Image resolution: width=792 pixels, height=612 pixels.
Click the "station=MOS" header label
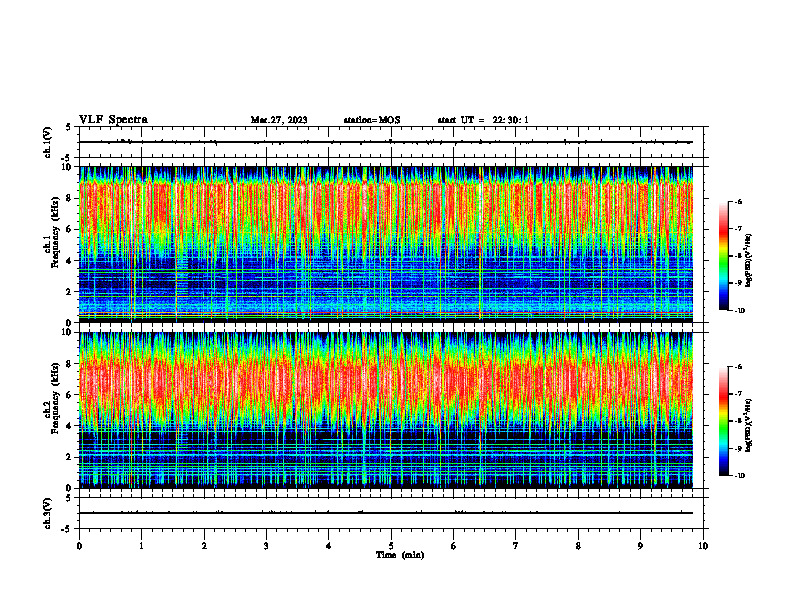372,120
